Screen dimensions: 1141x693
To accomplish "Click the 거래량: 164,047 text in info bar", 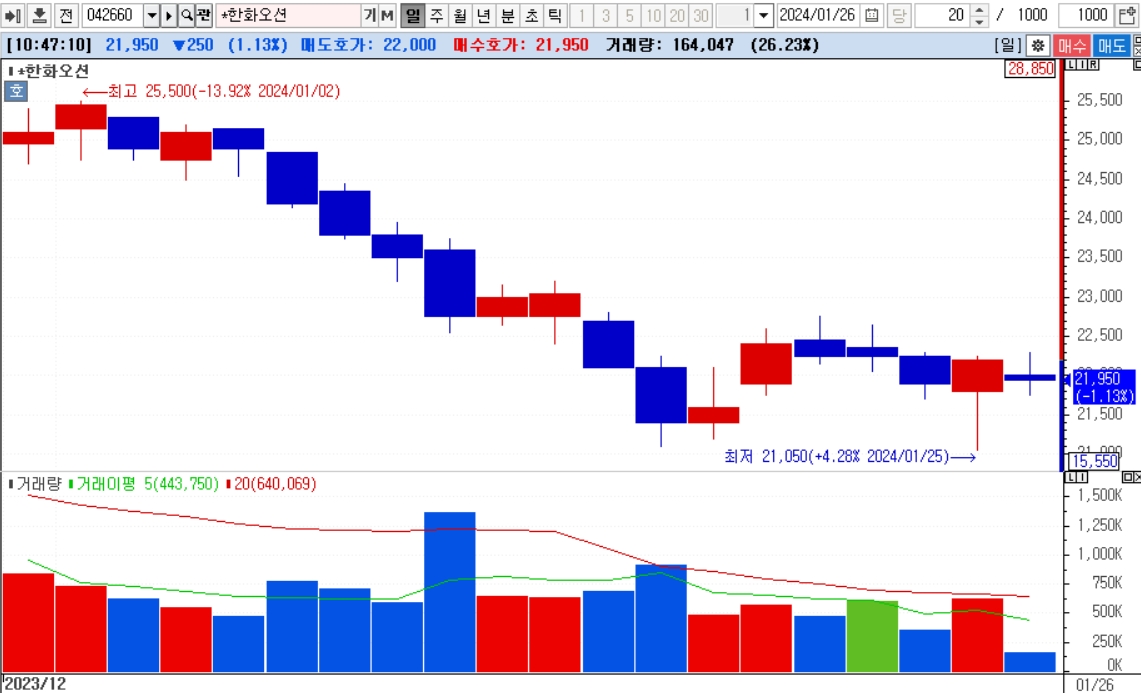I will [670, 45].
